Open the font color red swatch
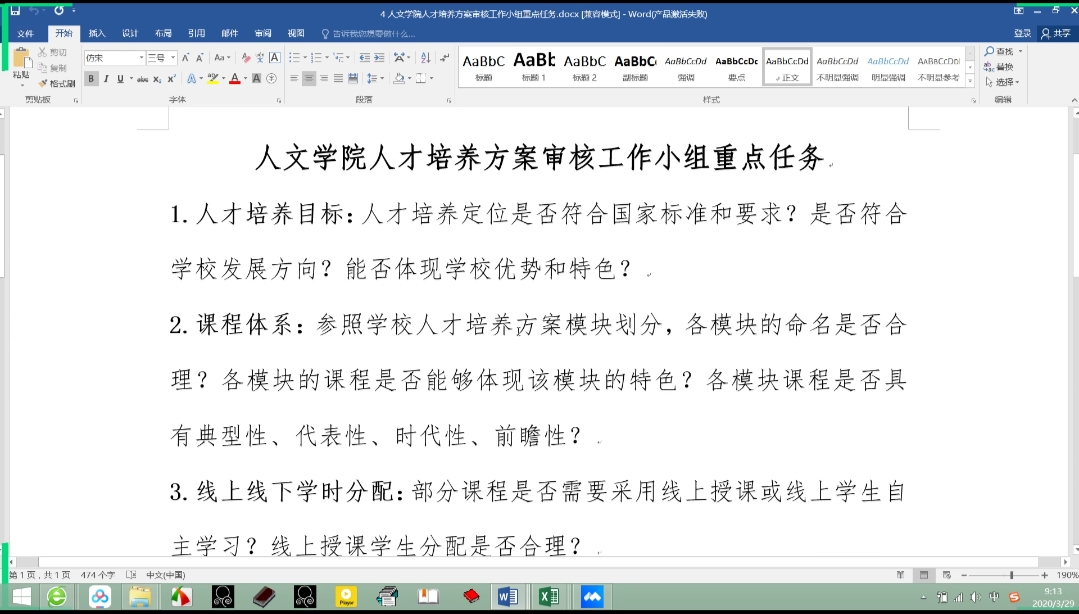The width and height of the screenshot is (1079, 614). [234, 79]
